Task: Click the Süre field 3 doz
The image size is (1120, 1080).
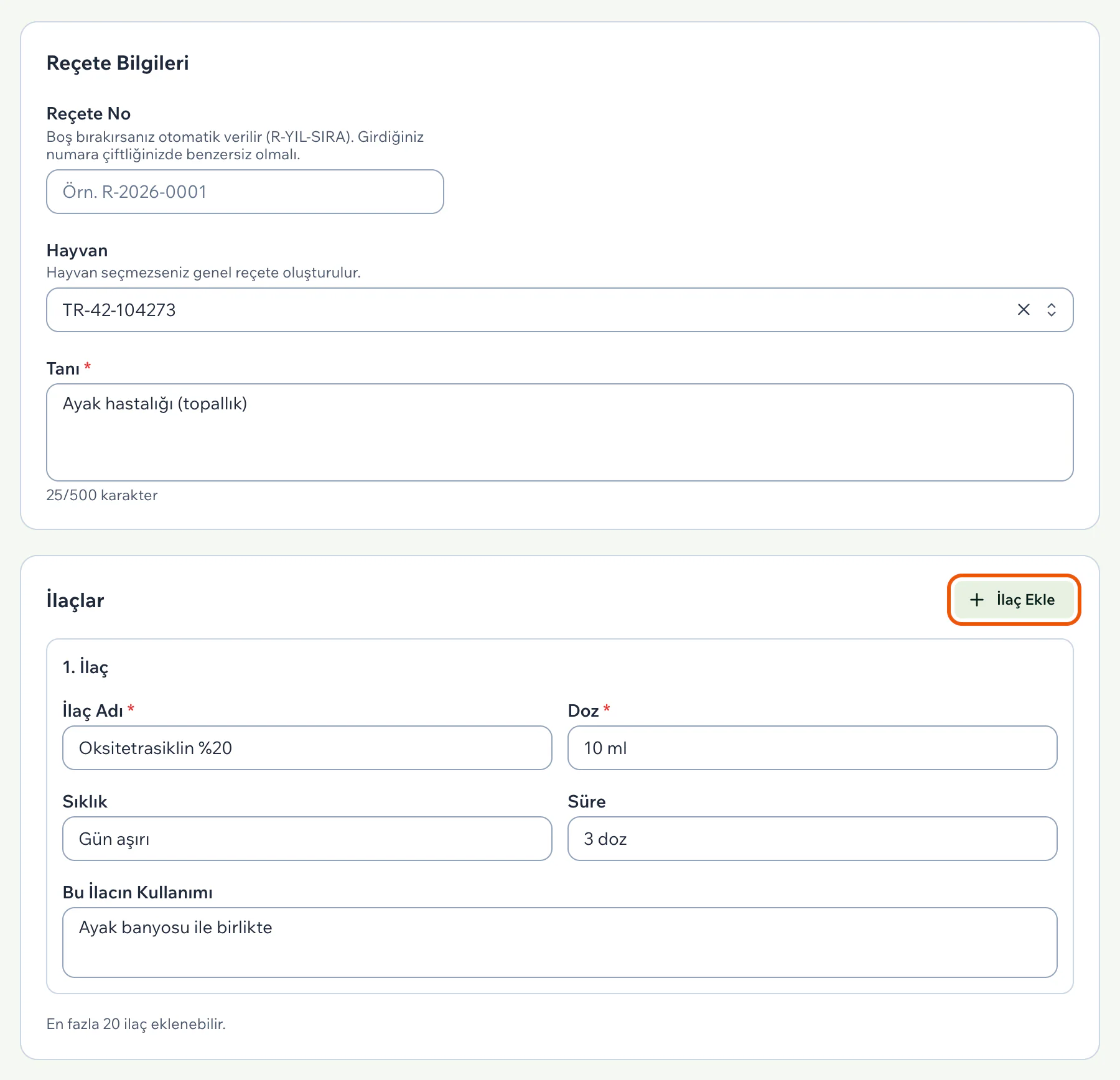Action: [x=813, y=839]
